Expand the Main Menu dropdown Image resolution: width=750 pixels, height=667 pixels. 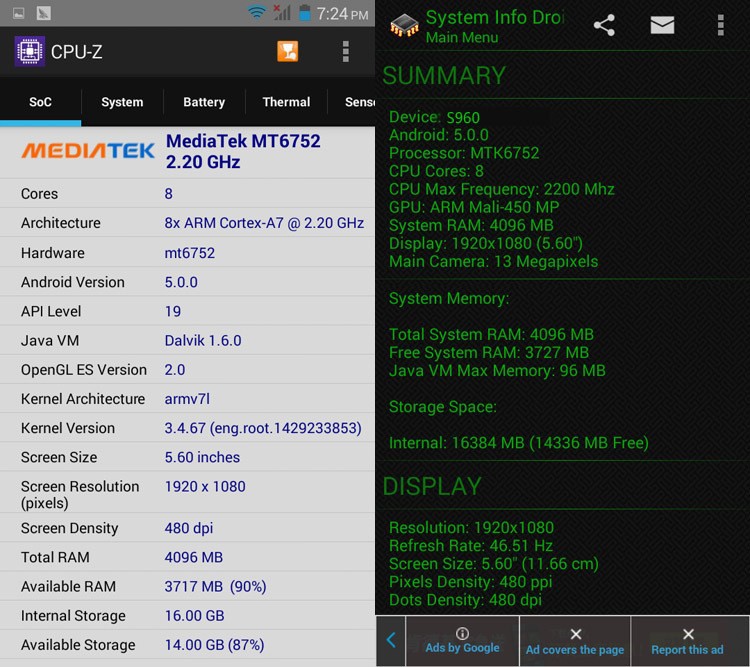(463, 38)
